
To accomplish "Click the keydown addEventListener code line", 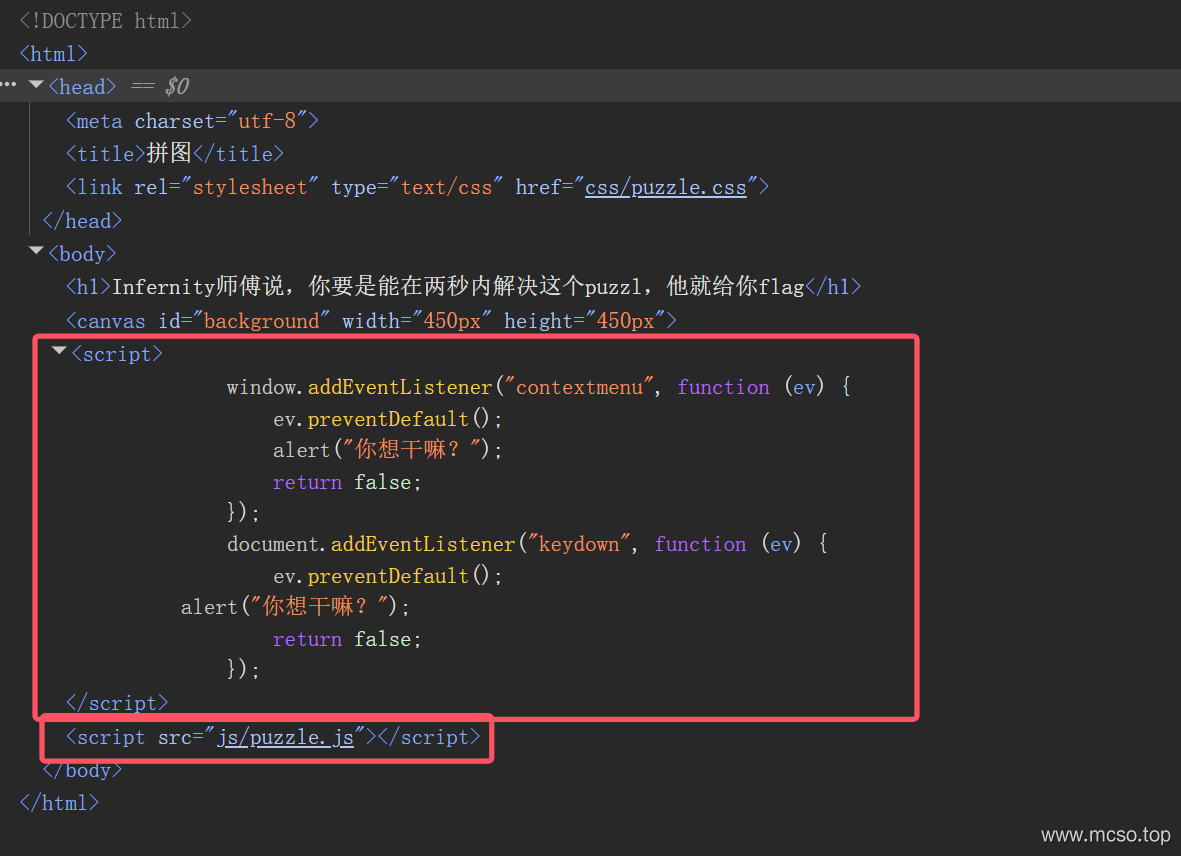I will 528,544.
